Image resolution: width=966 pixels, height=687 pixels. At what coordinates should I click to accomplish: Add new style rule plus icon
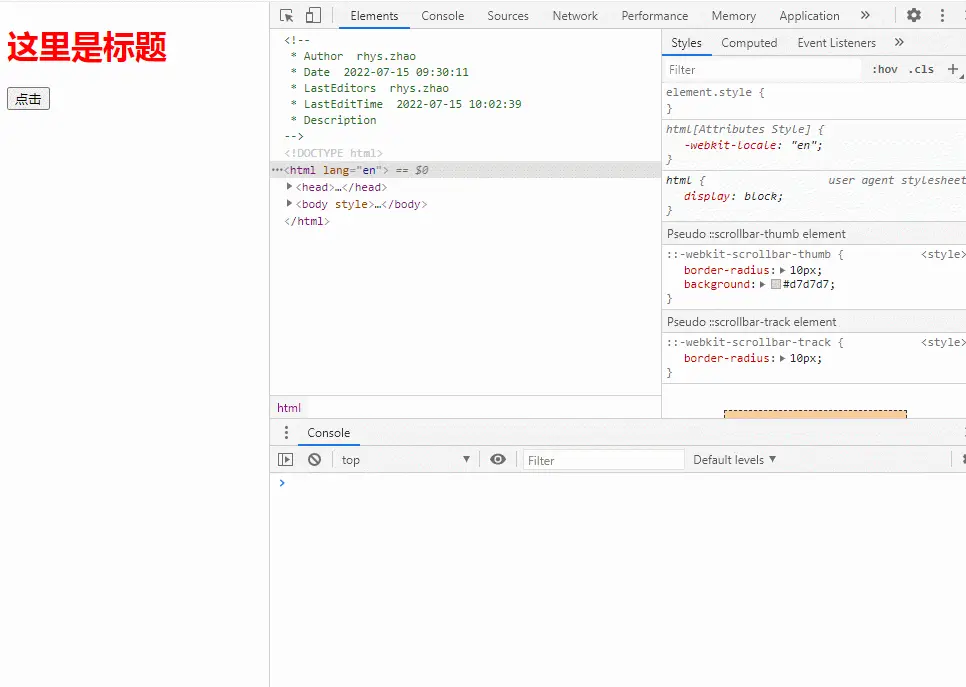[952, 70]
